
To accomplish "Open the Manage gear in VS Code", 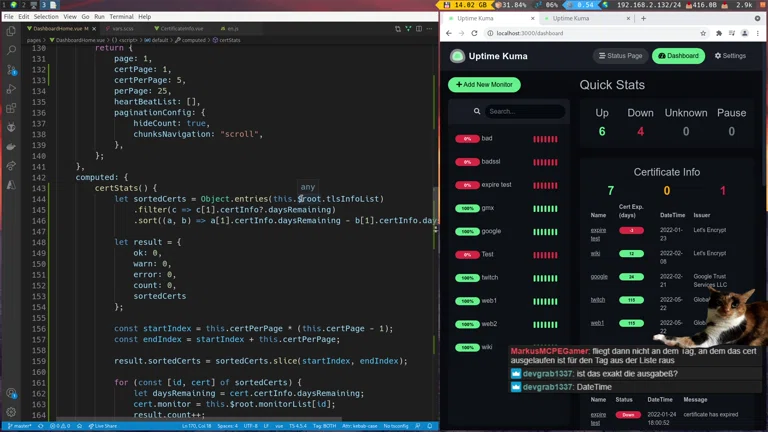I will tap(11, 412).
